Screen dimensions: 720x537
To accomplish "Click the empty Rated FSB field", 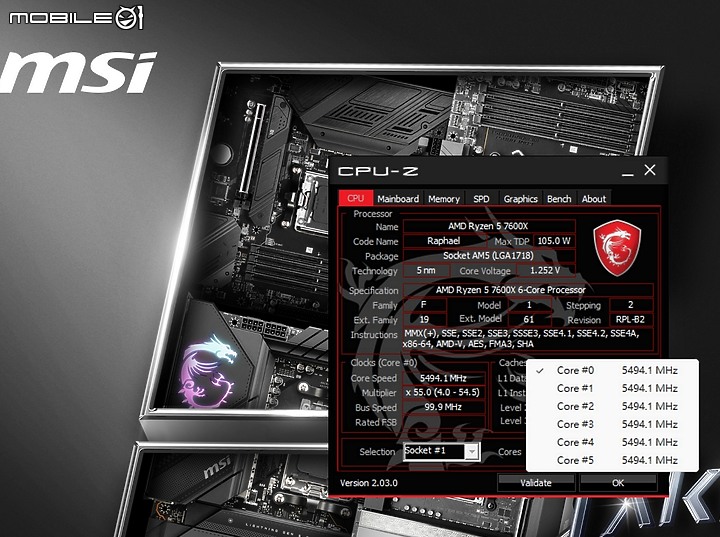I will tap(444, 422).
